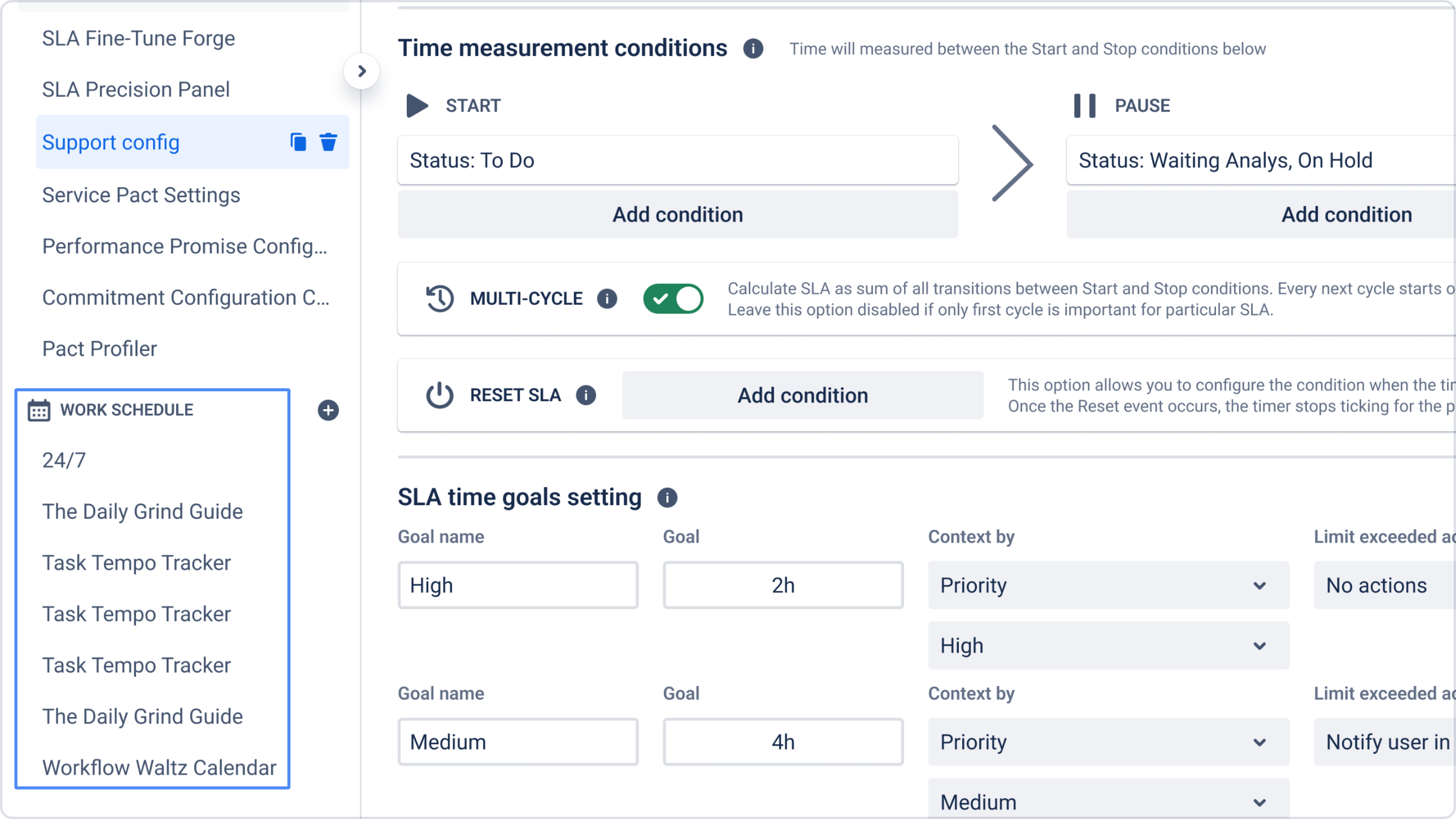This screenshot has height=819, width=1456.
Task: Click the copy icon on Support config
Action: [298, 142]
